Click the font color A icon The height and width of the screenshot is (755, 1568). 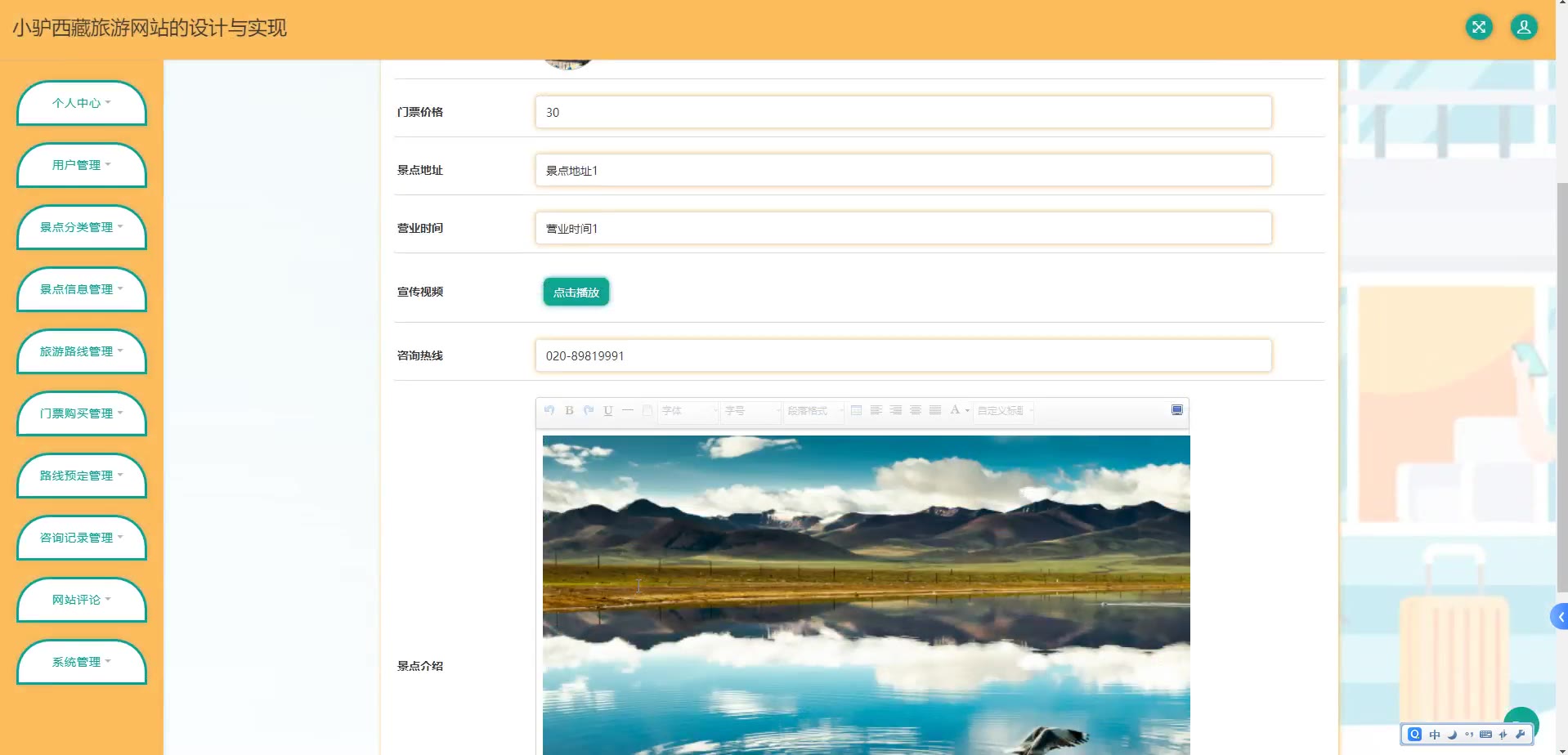click(x=954, y=410)
